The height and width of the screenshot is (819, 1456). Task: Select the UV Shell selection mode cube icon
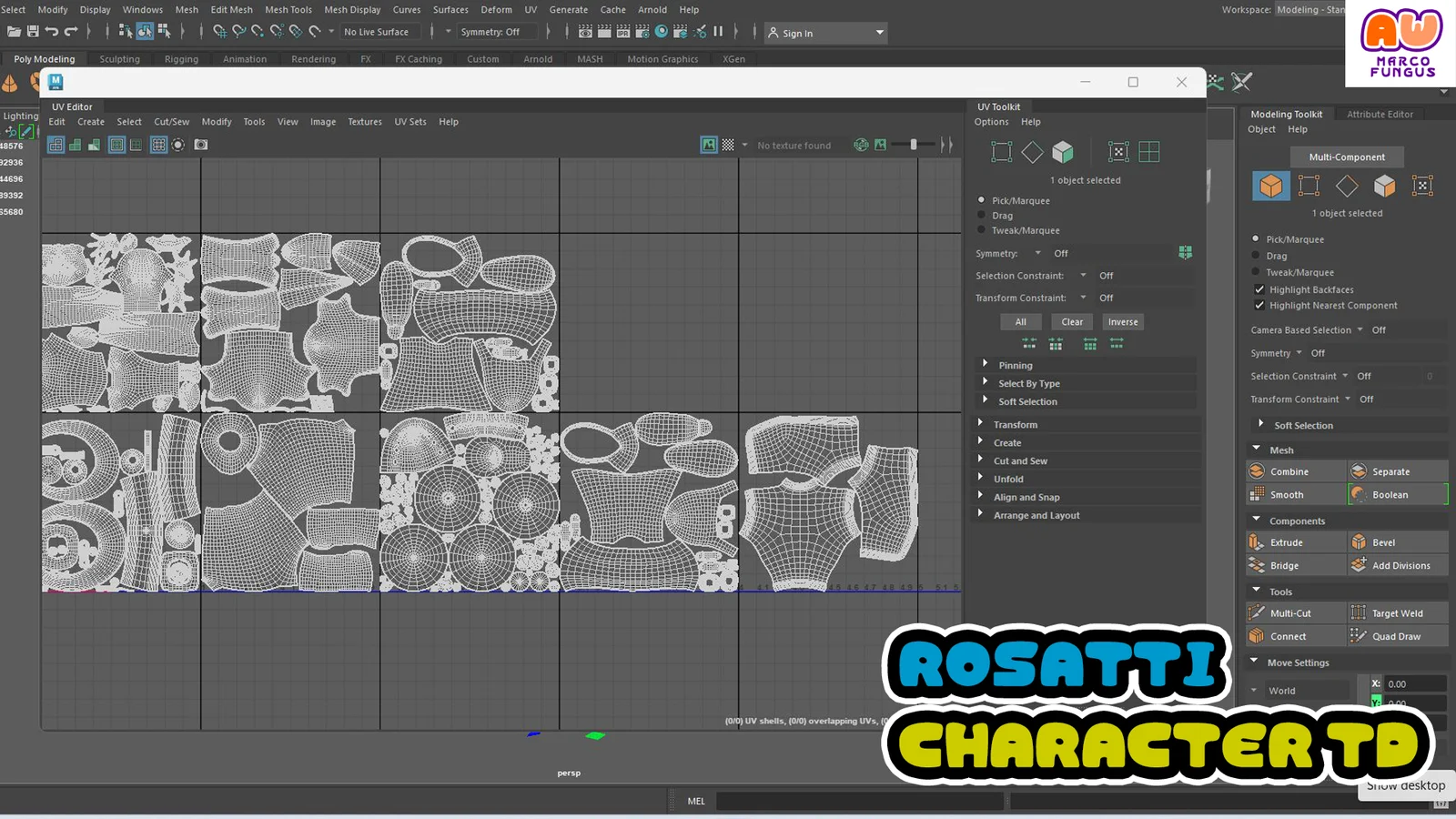pyautogui.click(x=1063, y=152)
